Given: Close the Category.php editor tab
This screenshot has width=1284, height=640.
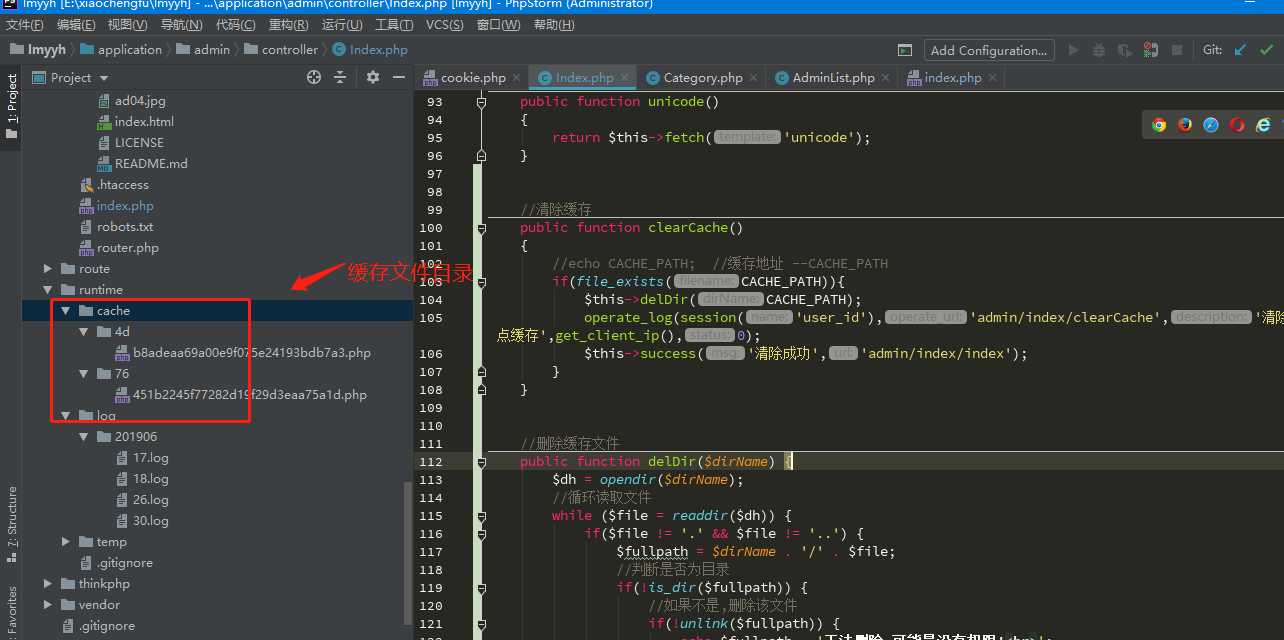Looking at the screenshot, I should click(x=753, y=78).
